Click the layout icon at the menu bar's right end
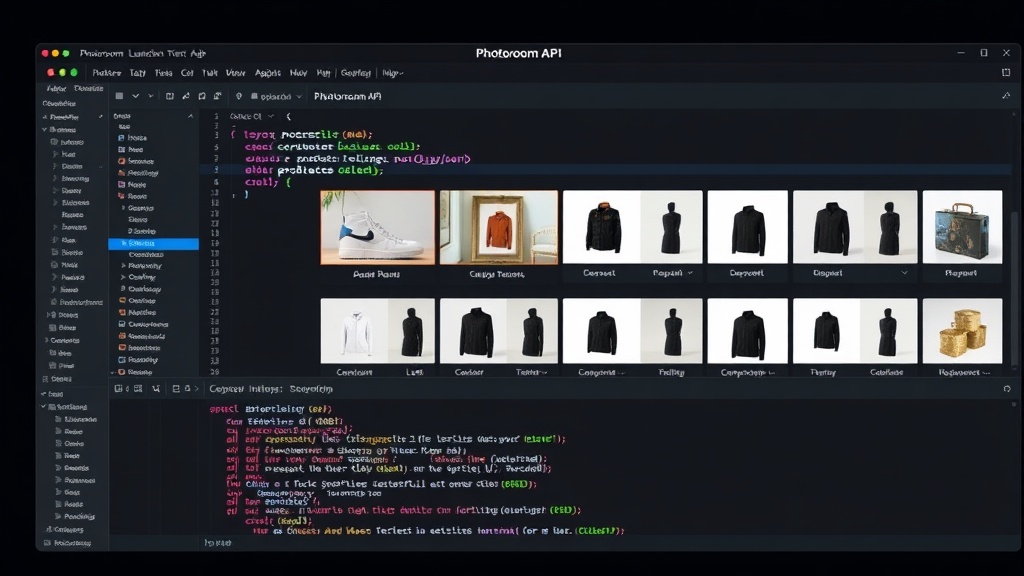 [x=1006, y=72]
